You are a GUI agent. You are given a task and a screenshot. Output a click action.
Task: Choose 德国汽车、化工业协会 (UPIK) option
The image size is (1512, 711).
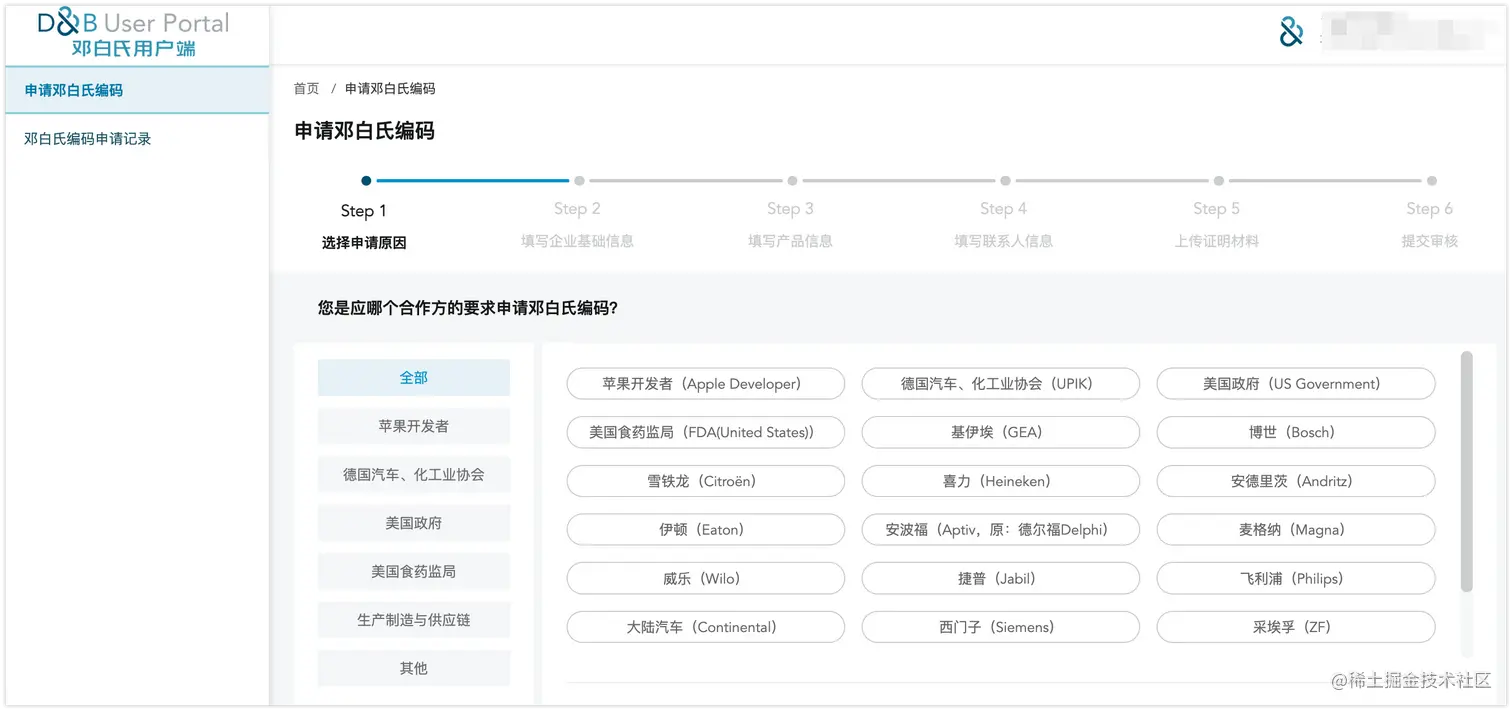tap(1001, 384)
